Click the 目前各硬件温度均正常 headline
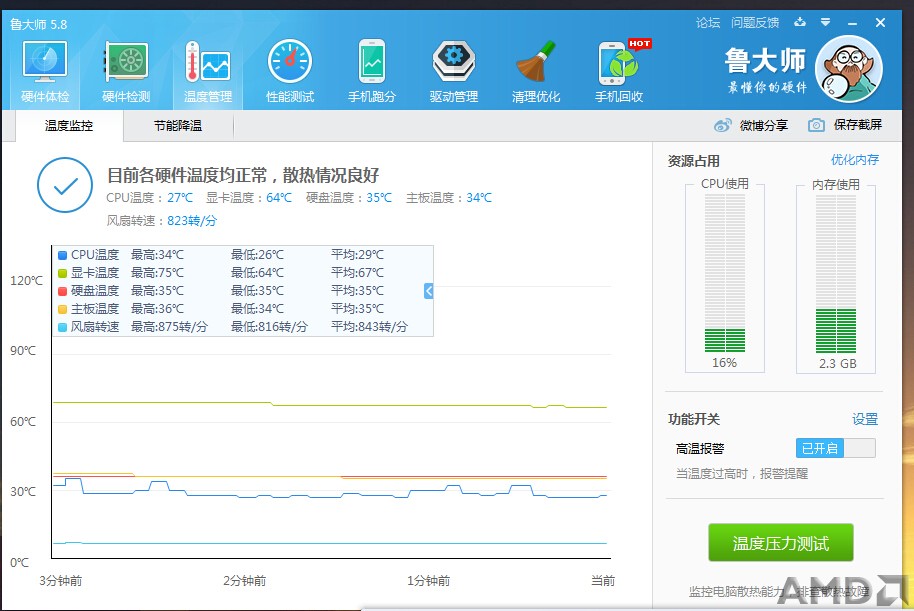 click(x=243, y=175)
